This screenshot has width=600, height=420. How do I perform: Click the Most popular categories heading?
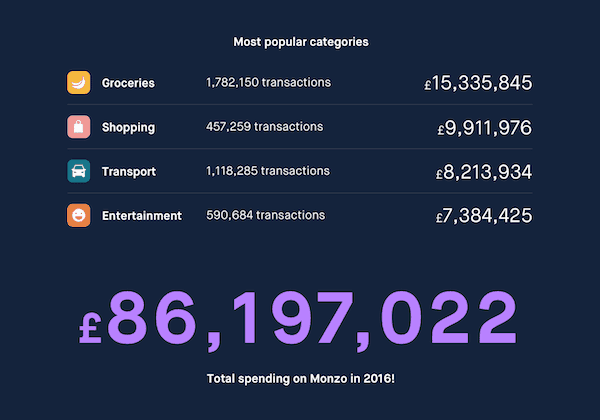point(301,42)
